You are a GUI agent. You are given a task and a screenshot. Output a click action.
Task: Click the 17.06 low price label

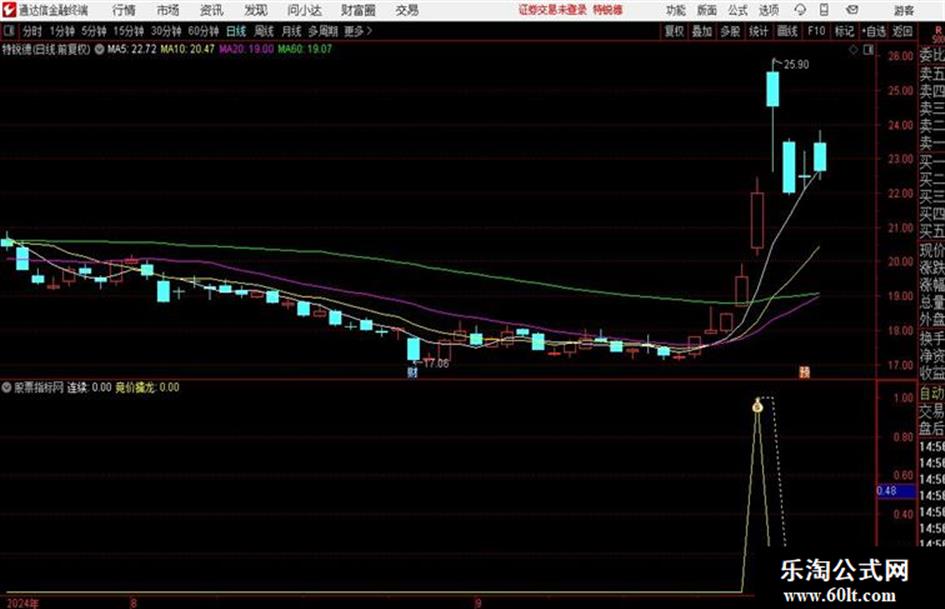tap(436, 364)
